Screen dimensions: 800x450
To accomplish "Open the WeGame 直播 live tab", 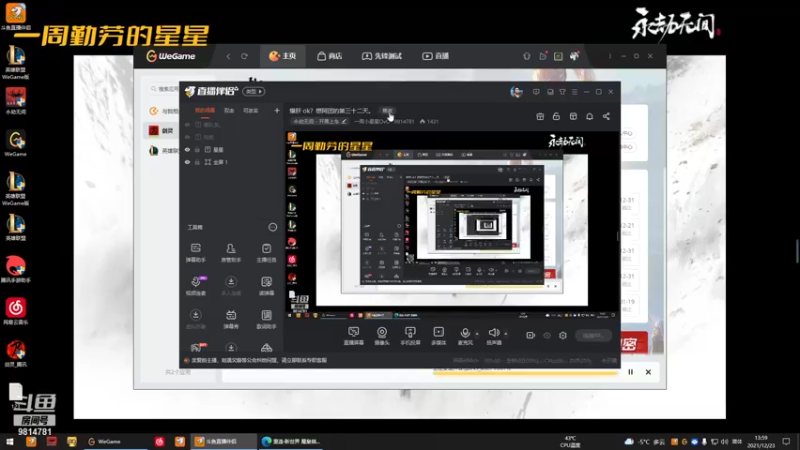I will [436, 56].
